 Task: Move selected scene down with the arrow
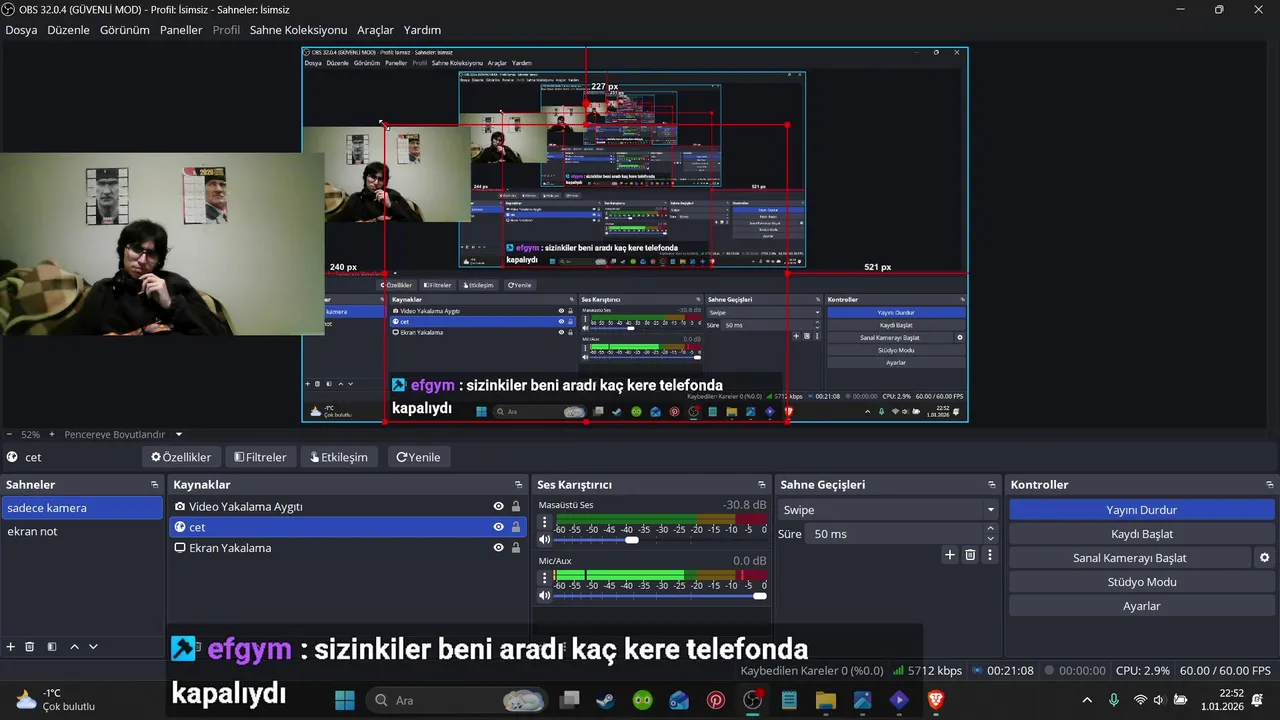point(93,647)
